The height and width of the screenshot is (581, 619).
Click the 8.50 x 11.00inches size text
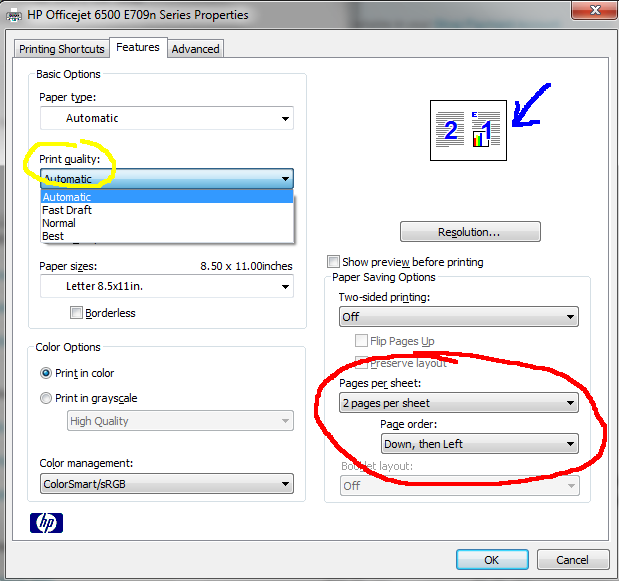(x=246, y=266)
